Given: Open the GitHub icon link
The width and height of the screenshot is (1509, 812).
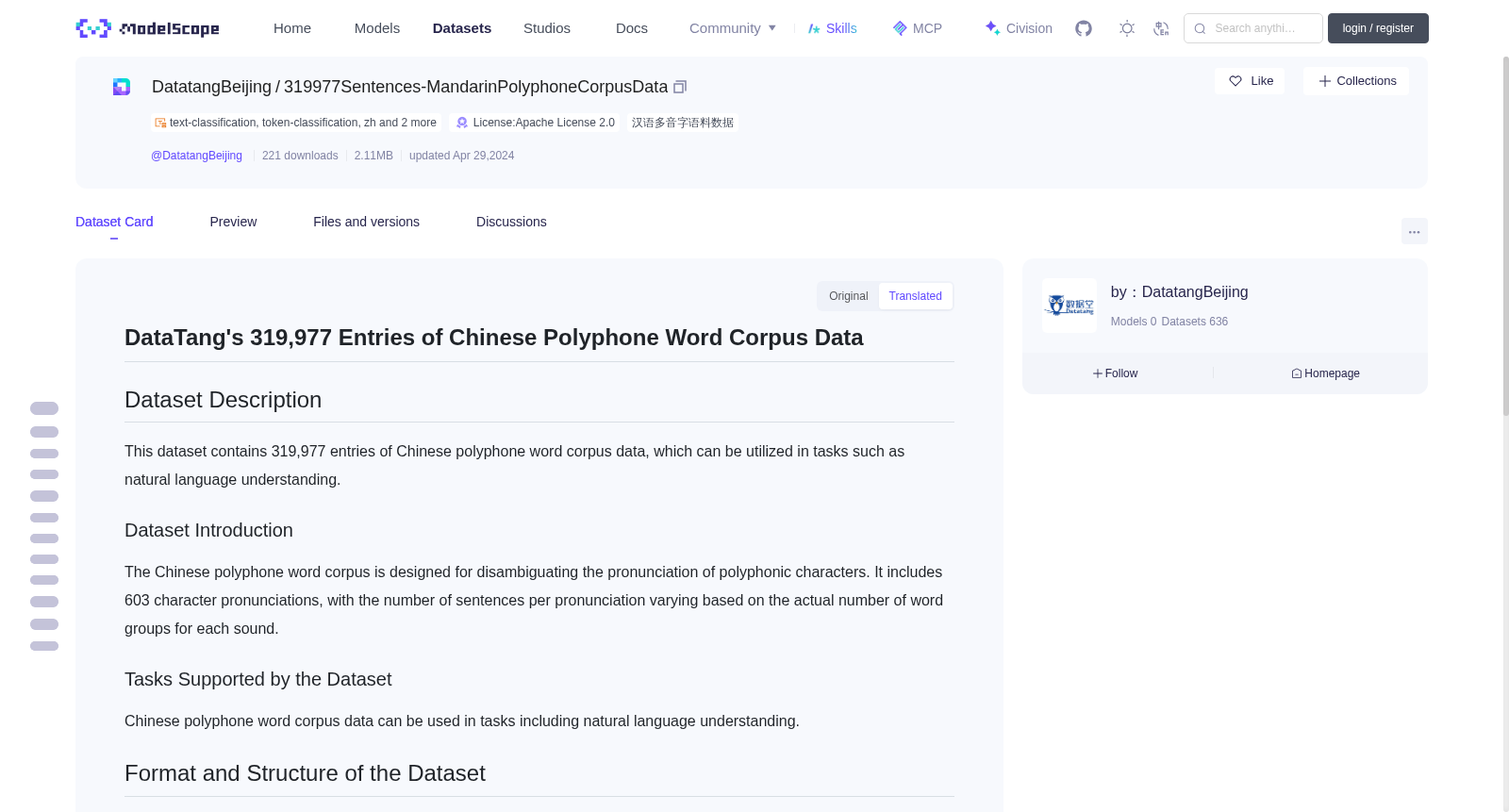Looking at the screenshot, I should (1084, 28).
